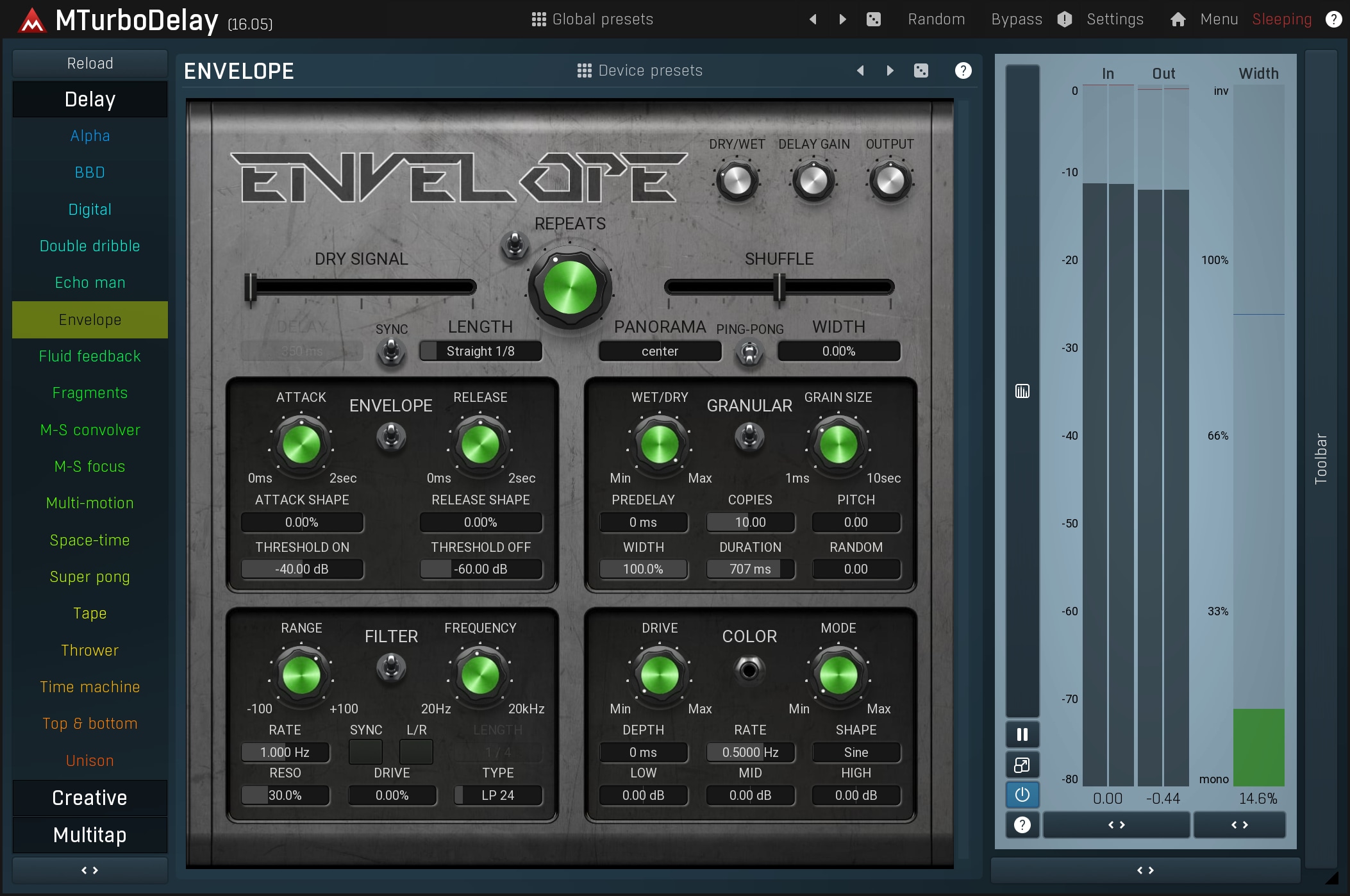This screenshot has width=1350, height=896.
Task: Select the Delay category tab
Action: tap(90, 99)
